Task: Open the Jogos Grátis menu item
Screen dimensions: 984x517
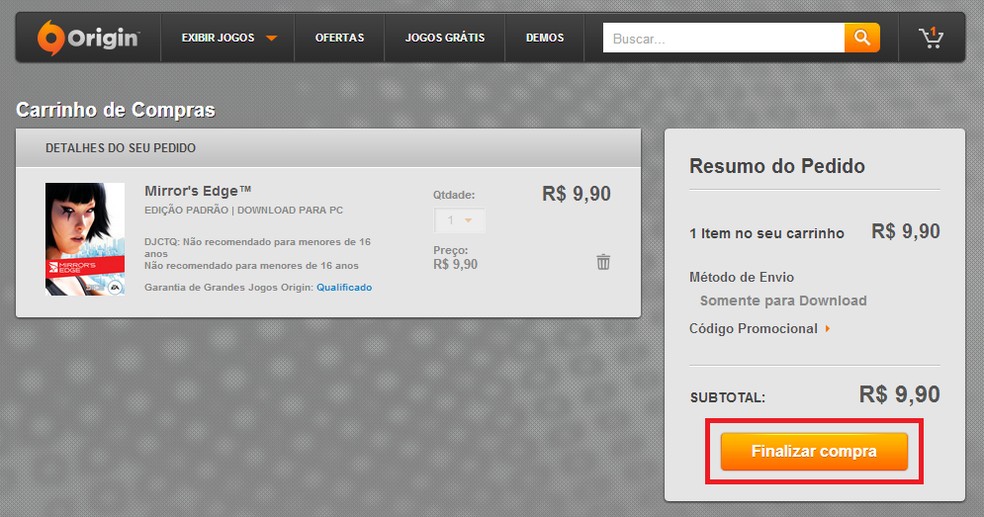Action: pos(445,38)
